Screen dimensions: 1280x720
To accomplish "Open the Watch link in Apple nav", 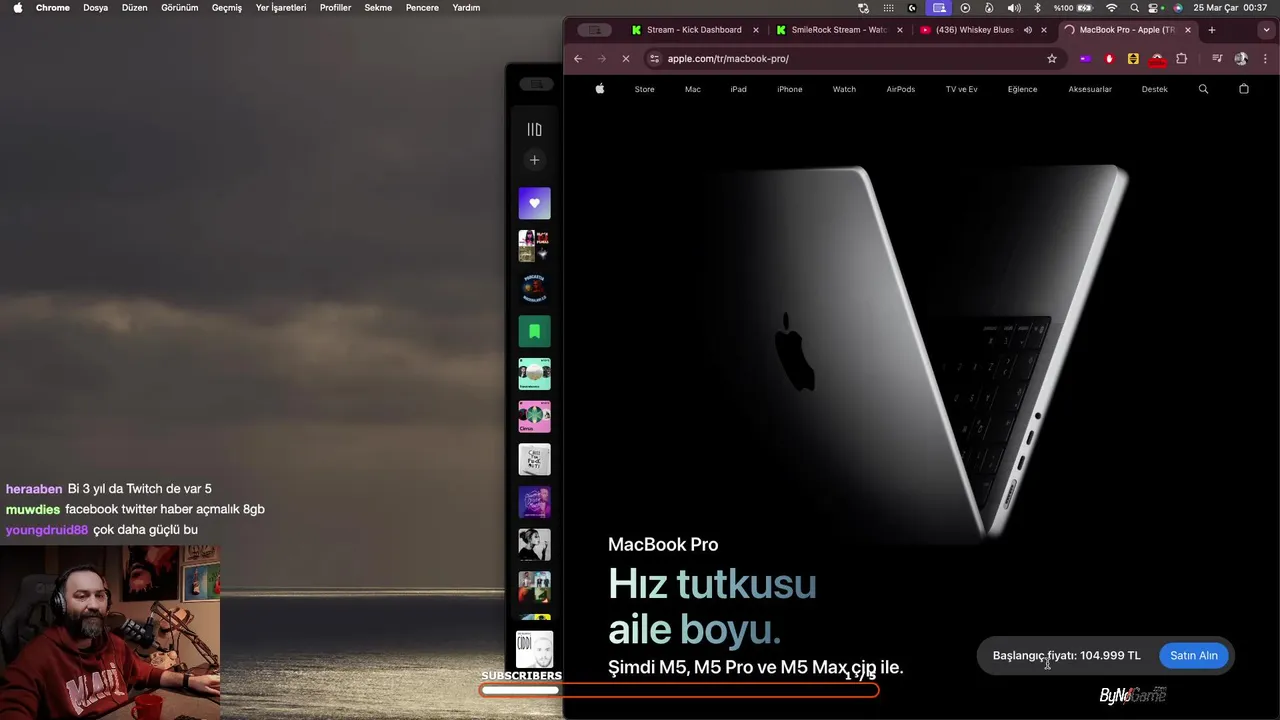I will click(844, 89).
